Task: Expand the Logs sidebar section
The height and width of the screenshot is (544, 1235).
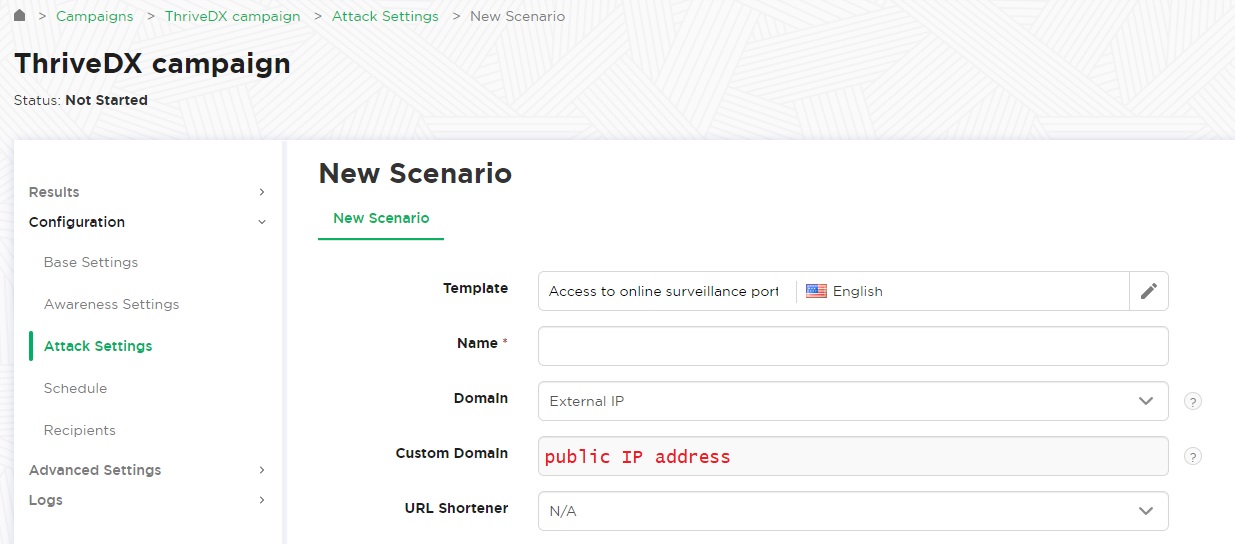Action: tap(148, 500)
